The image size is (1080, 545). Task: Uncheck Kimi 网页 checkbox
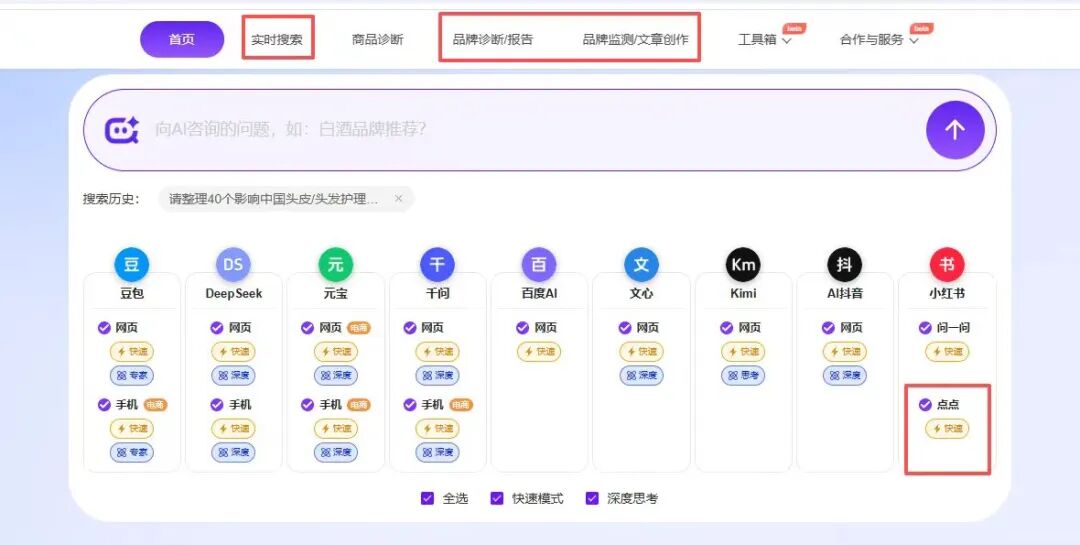(x=727, y=328)
